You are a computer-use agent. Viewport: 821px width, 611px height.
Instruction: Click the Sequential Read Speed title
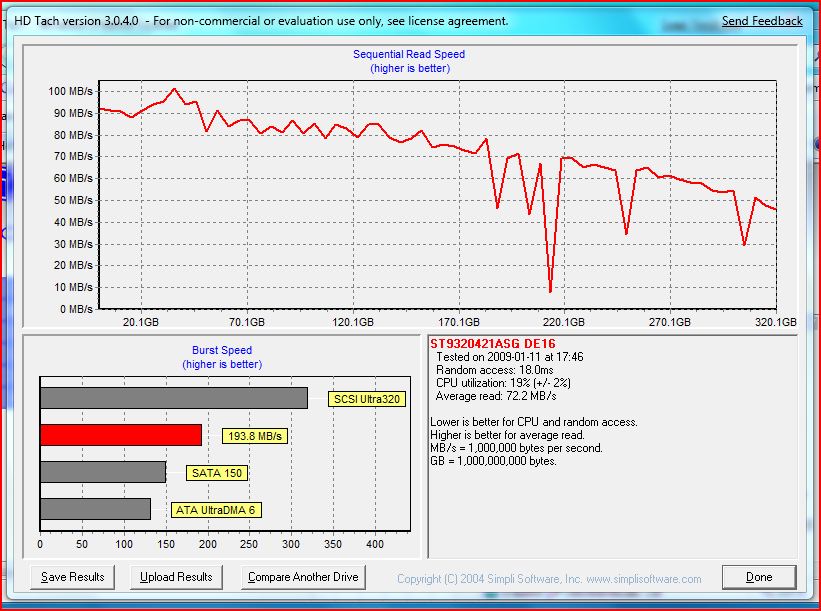pyautogui.click(x=409, y=54)
